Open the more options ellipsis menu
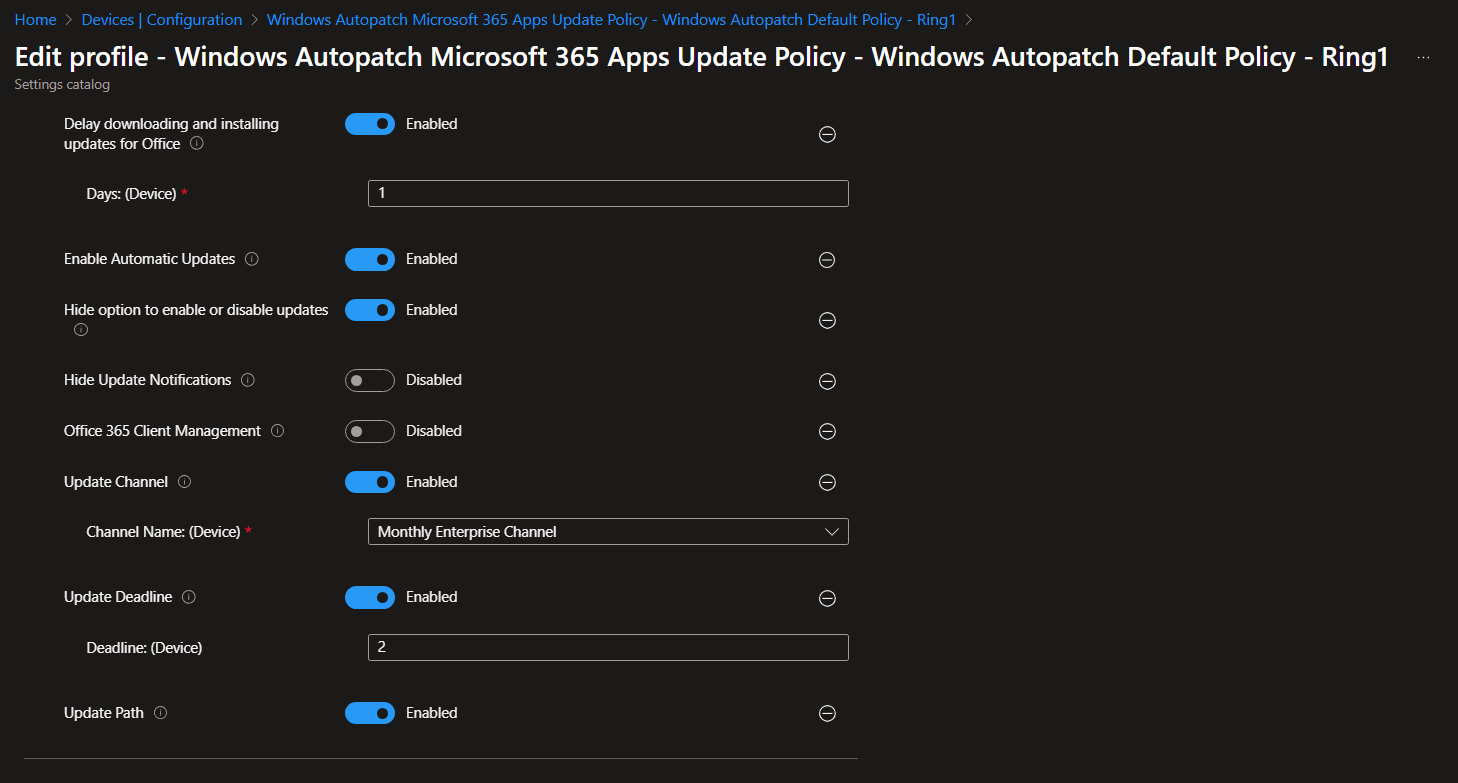The width and height of the screenshot is (1458, 783). pos(1422,57)
